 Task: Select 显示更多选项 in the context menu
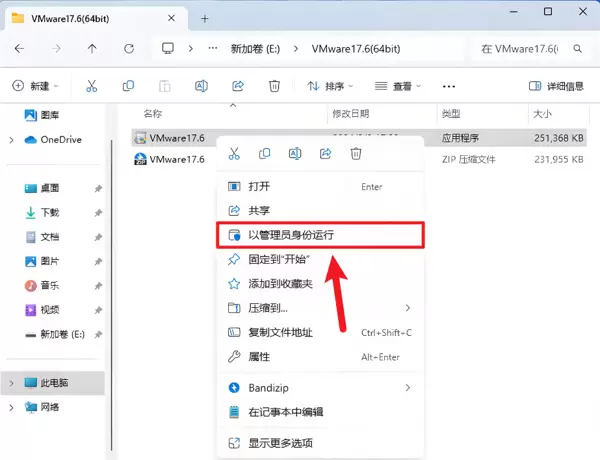(280, 442)
